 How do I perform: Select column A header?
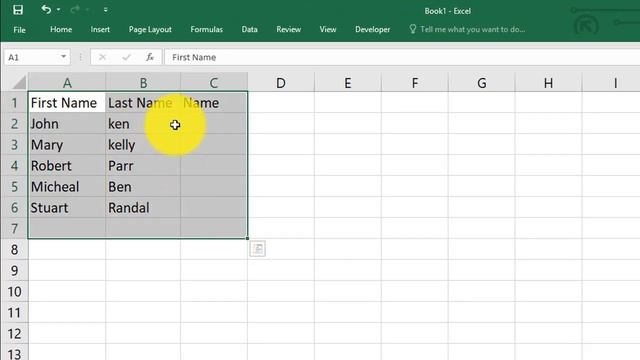(67, 83)
